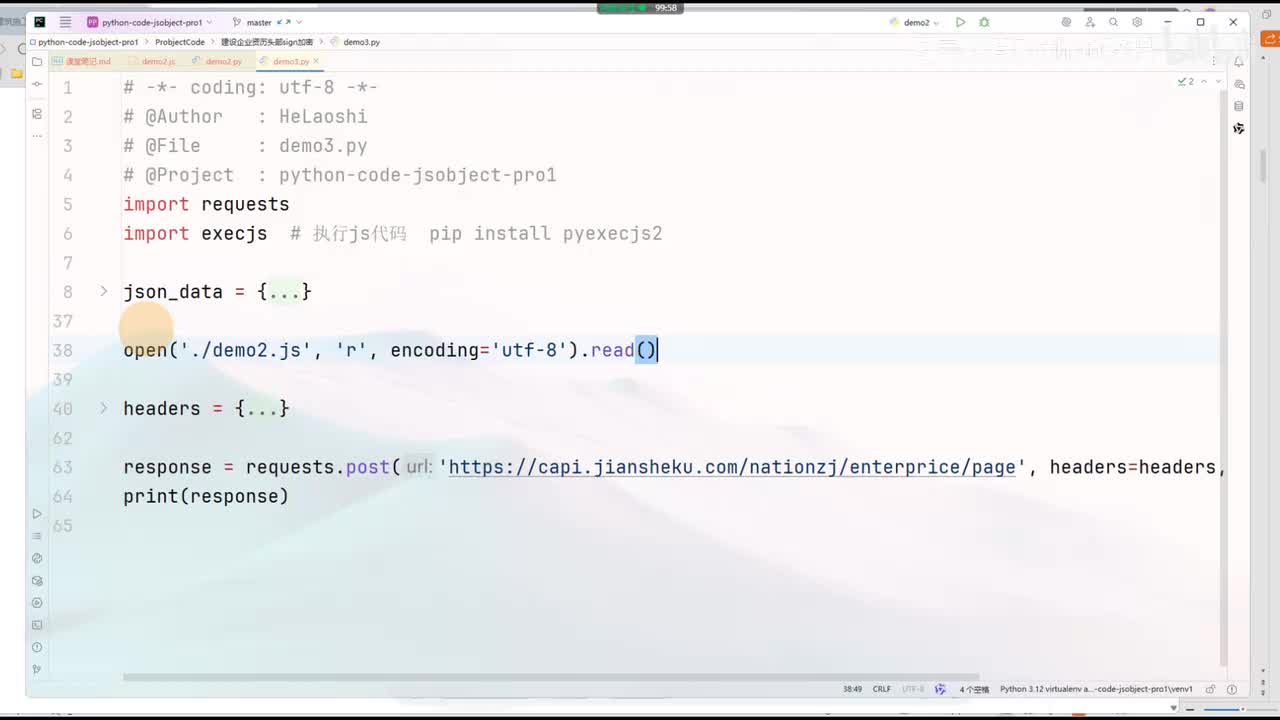The height and width of the screenshot is (720, 1280).
Task: Switch to the demo2.py editor tab
Action: (218, 61)
